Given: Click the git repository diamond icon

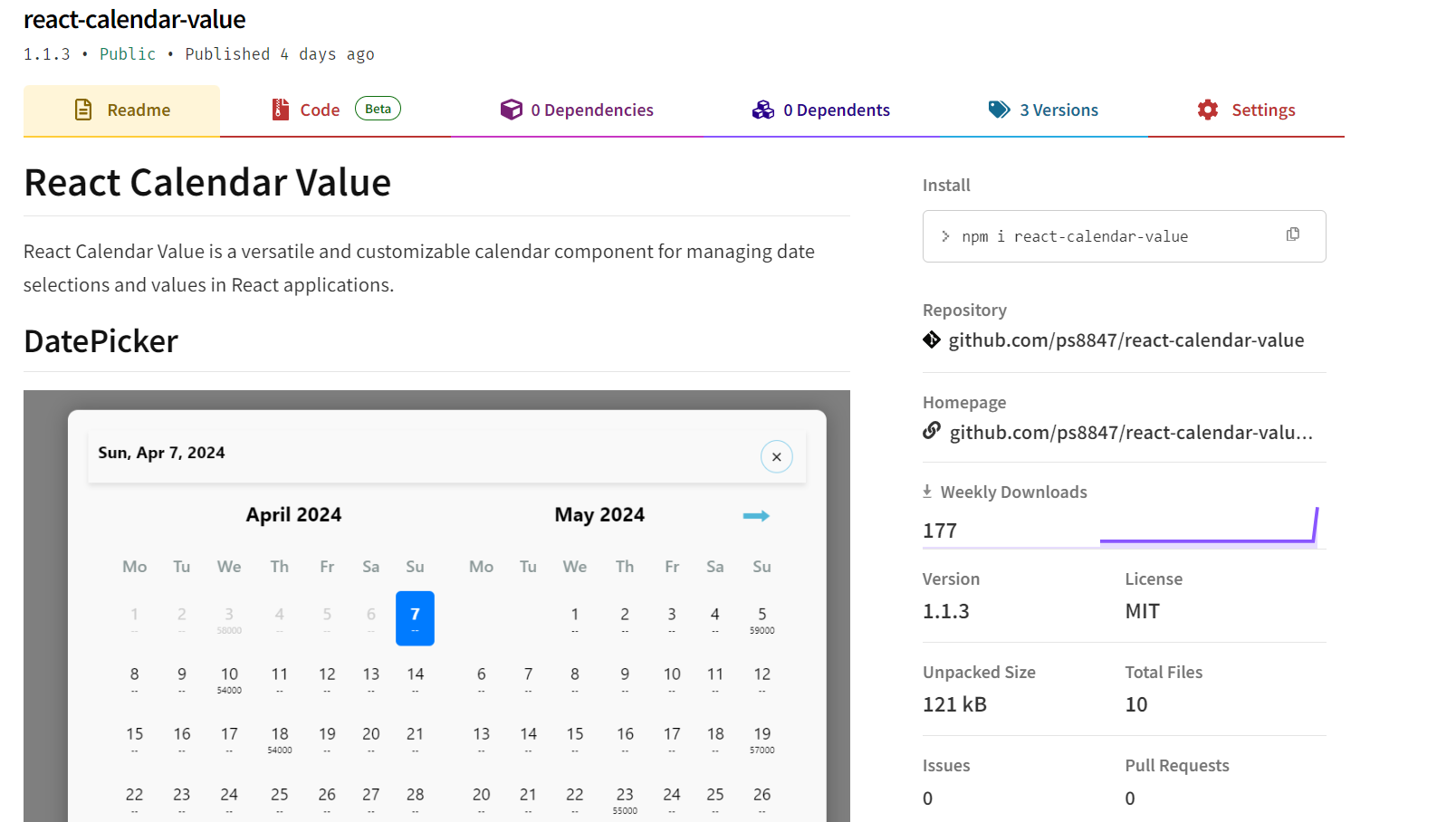Looking at the screenshot, I should pyautogui.click(x=932, y=339).
